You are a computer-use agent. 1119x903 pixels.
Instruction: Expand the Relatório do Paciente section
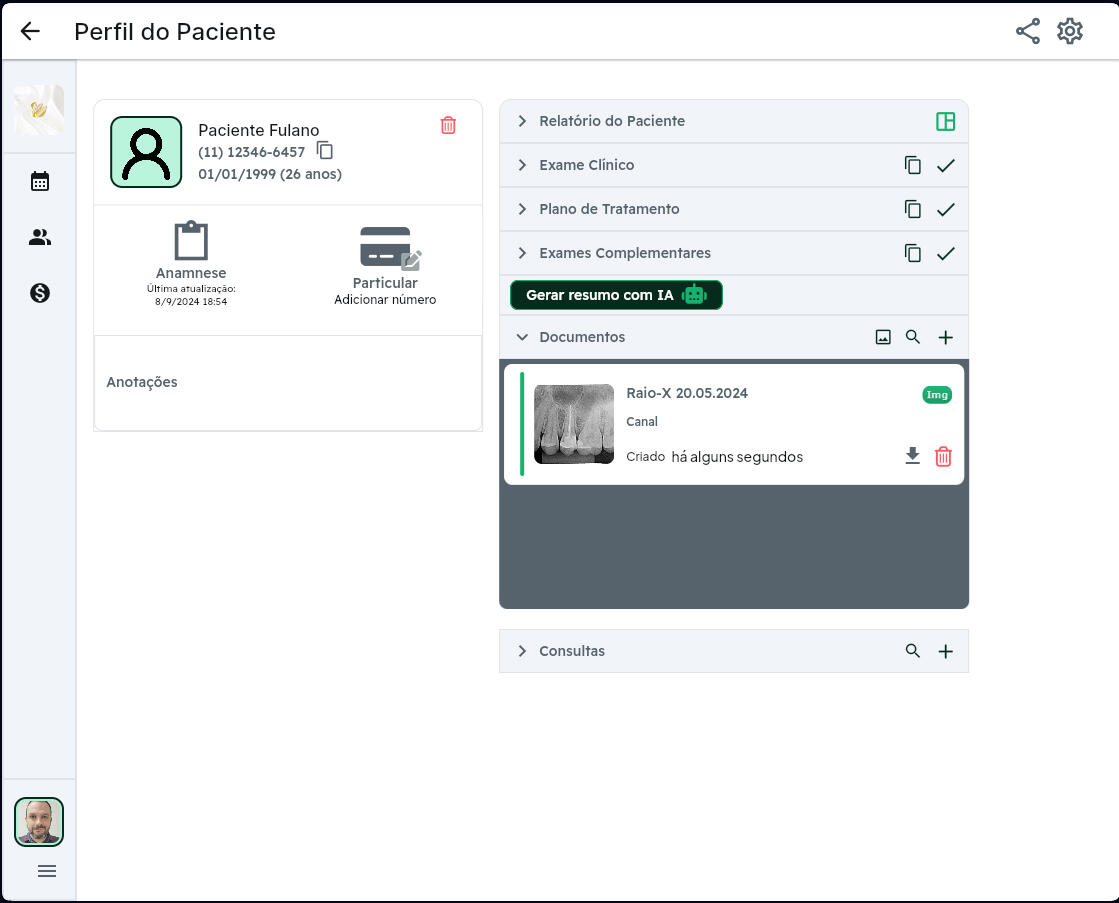tap(521, 121)
